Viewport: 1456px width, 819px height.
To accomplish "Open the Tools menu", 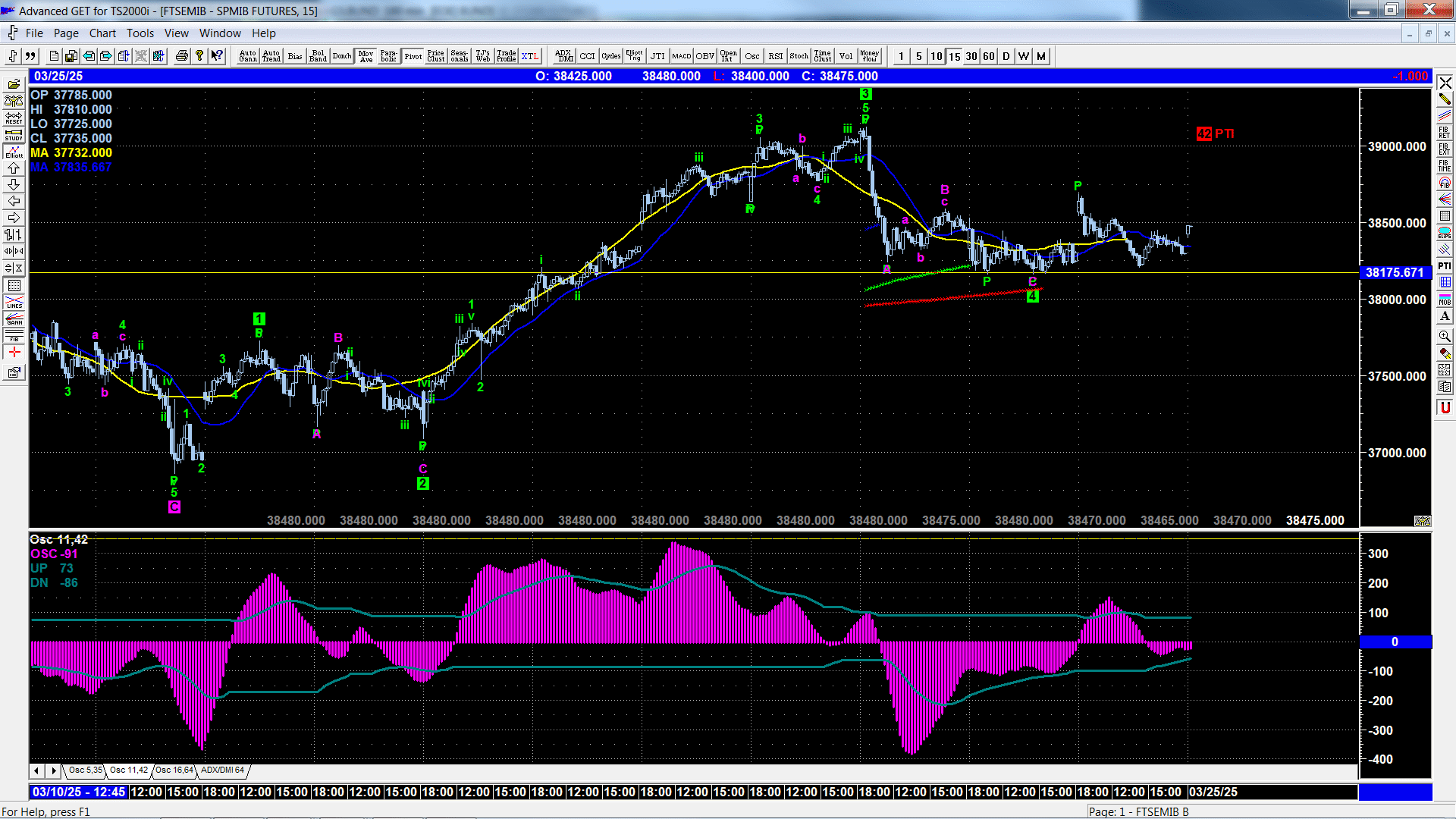I will pyautogui.click(x=140, y=33).
